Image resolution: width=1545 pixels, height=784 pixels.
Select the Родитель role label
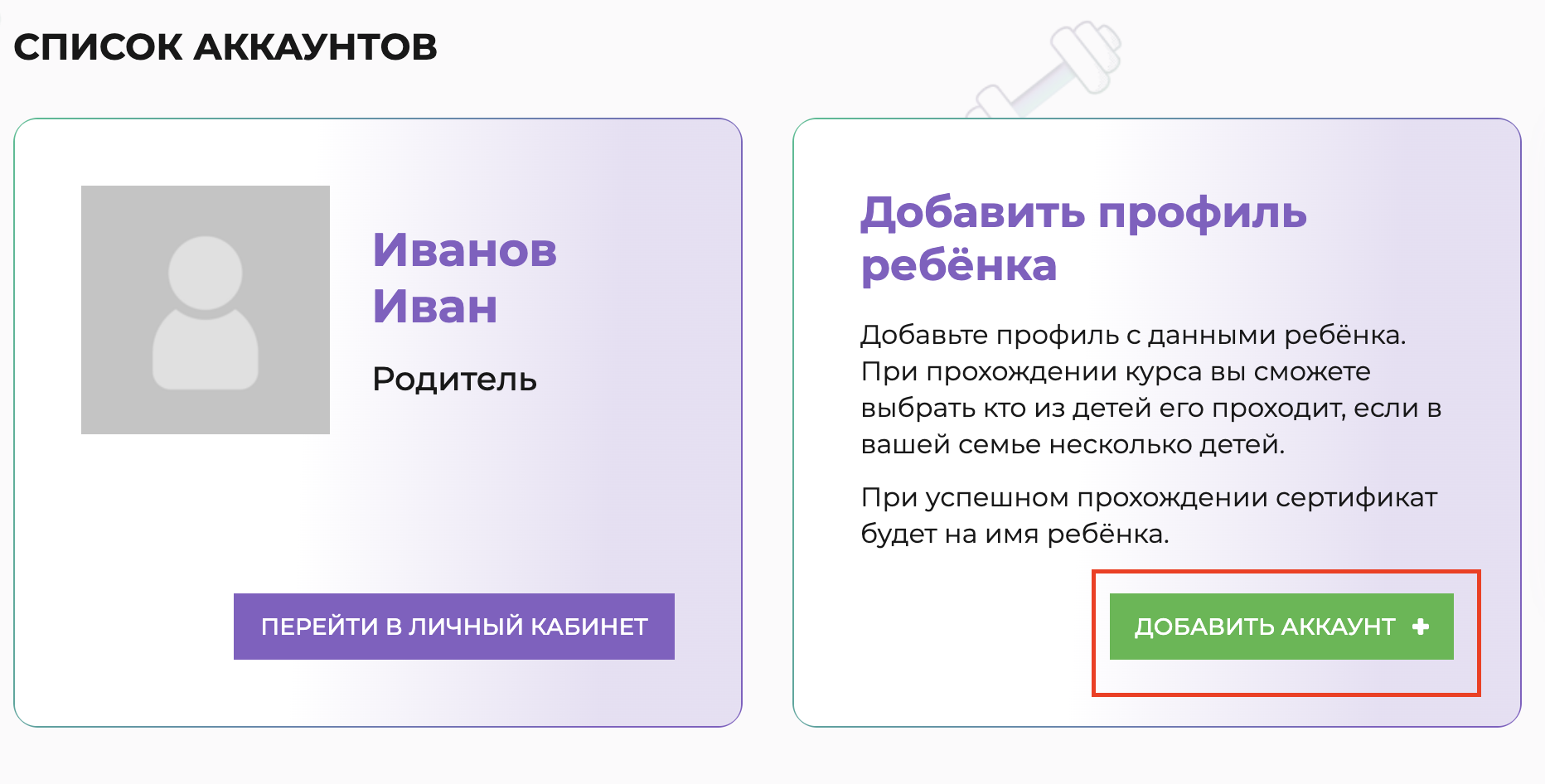[x=454, y=380]
